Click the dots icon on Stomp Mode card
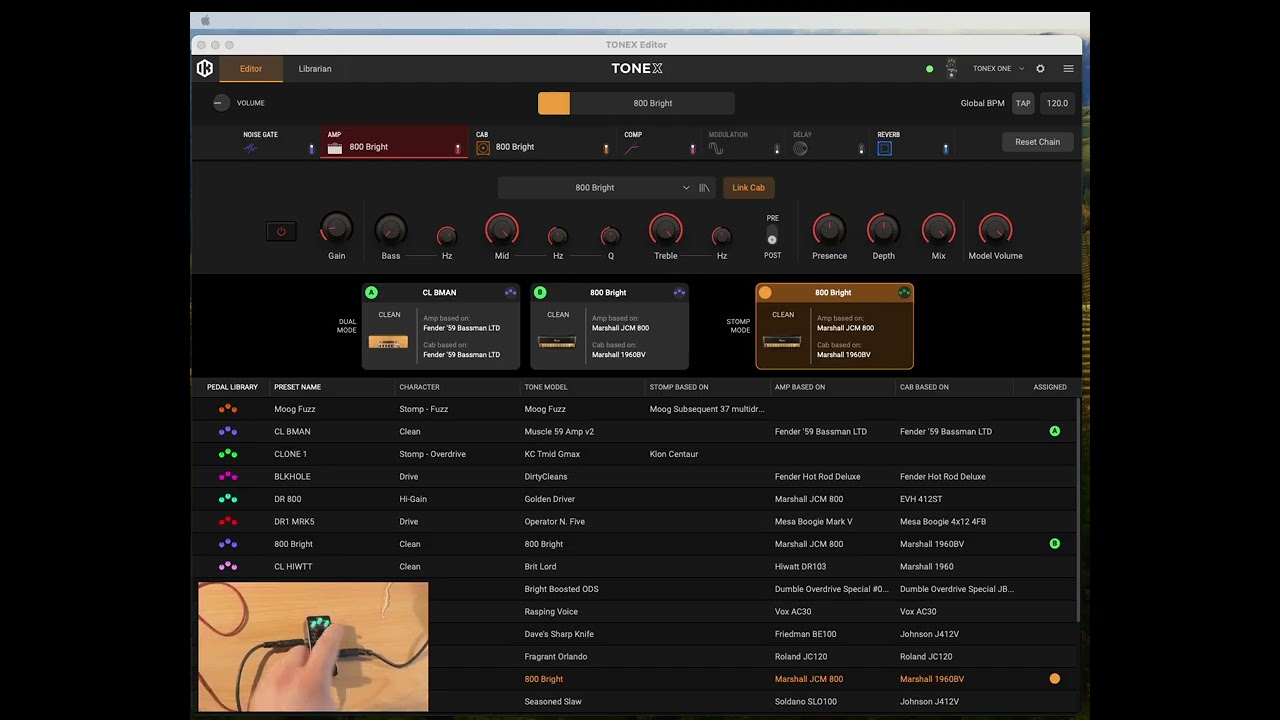Screen dimensions: 1280x720 tap(904, 293)
